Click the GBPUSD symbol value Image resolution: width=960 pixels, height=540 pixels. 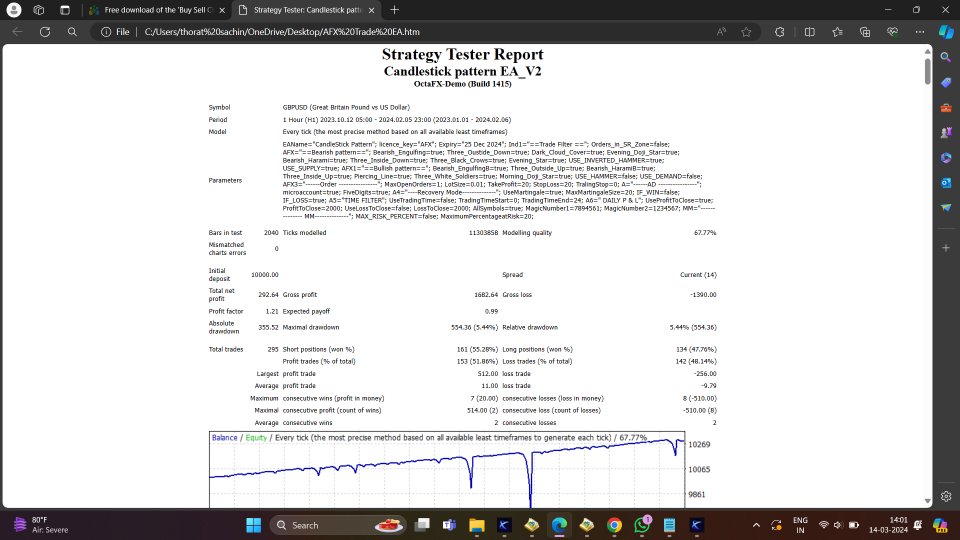[346, 107]
